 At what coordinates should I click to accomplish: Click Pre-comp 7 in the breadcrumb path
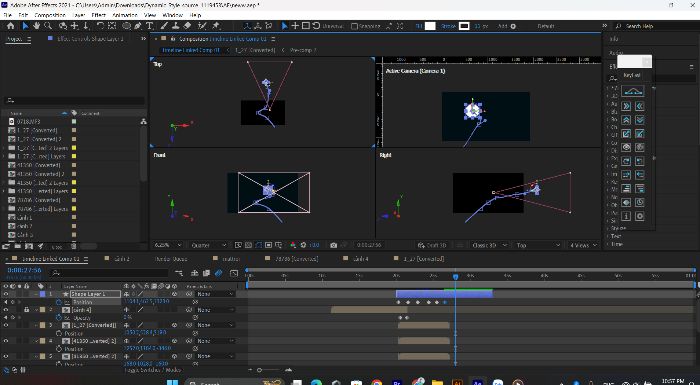303,50
